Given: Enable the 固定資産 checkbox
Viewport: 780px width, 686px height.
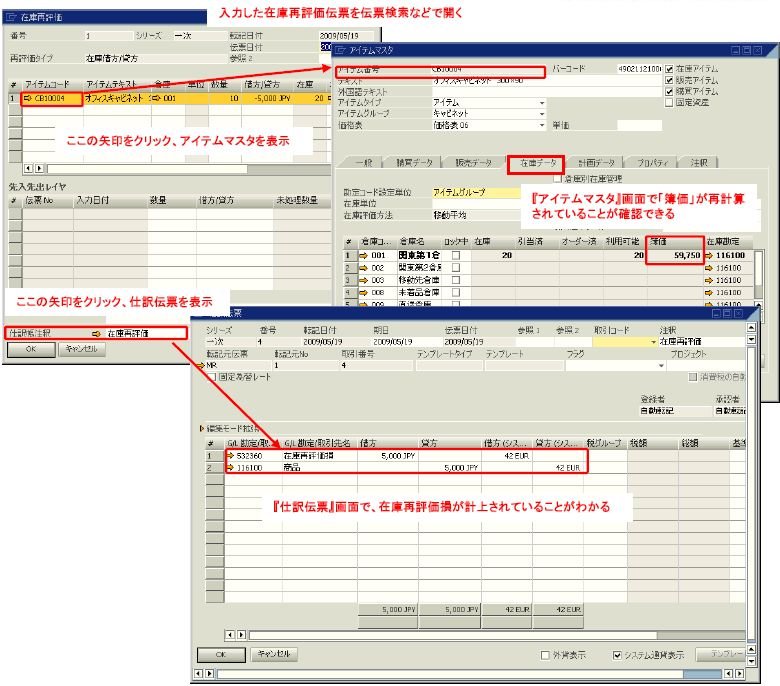Looking at the screenshot, I should pos(670,102).
